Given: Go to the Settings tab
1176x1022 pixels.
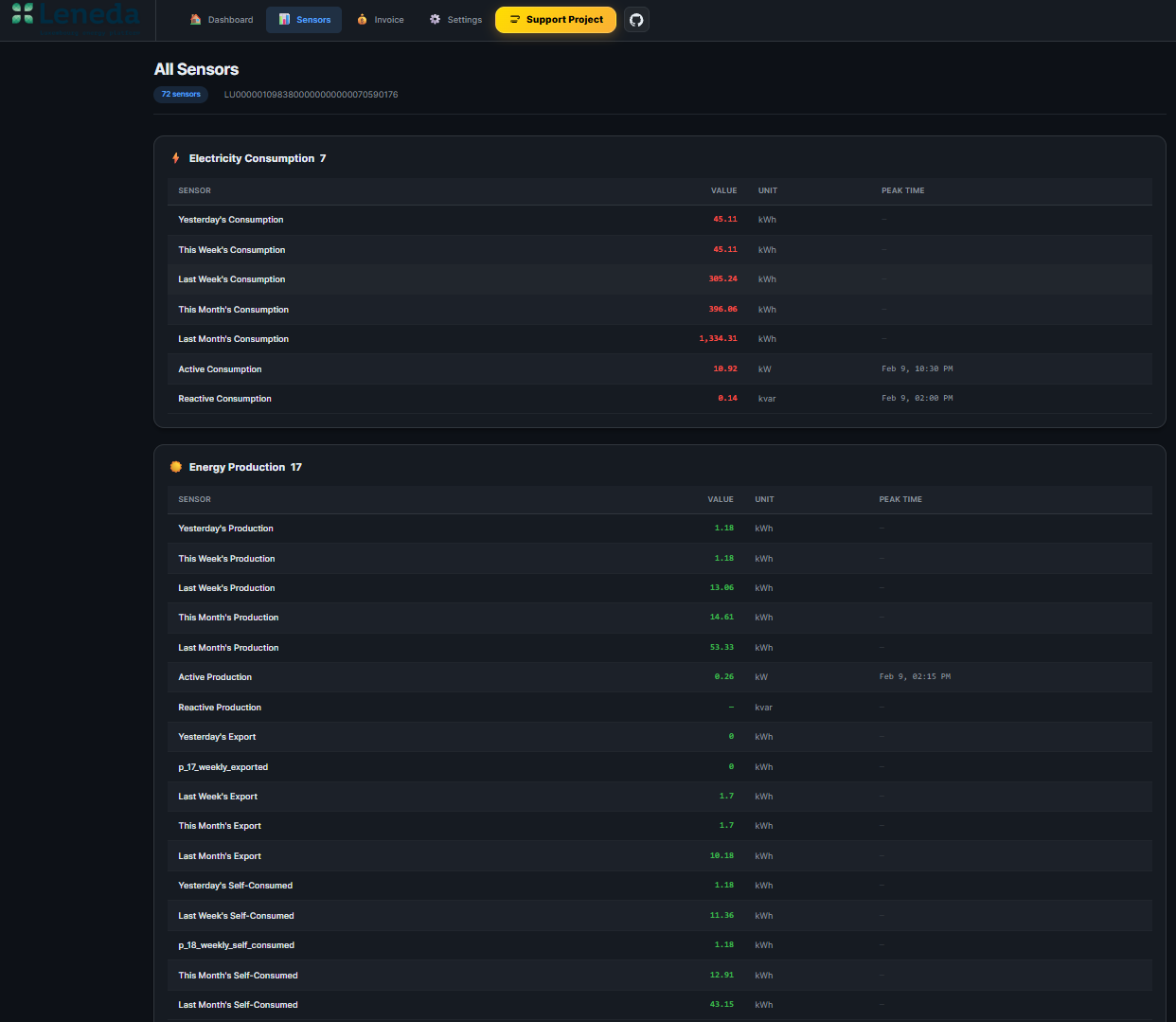Looking at the screenshot, I should pyautogui.click(x=455, y=20).
